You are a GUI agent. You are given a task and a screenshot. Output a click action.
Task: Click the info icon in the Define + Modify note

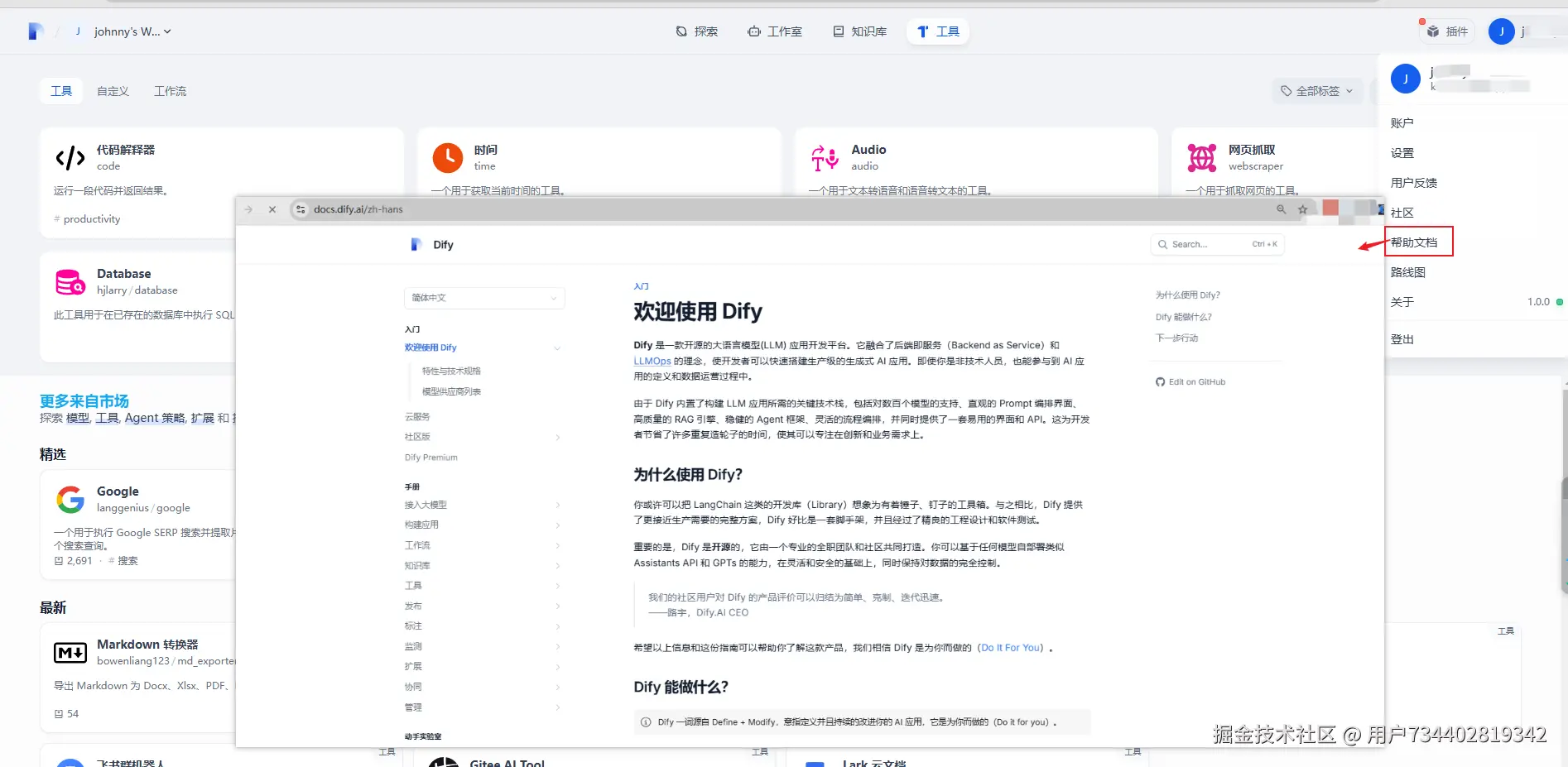pos(646,722)
